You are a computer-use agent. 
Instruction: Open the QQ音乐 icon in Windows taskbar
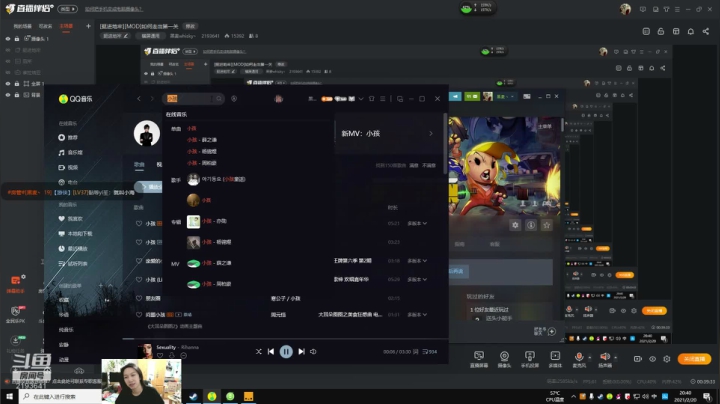[x=212, y=396]
